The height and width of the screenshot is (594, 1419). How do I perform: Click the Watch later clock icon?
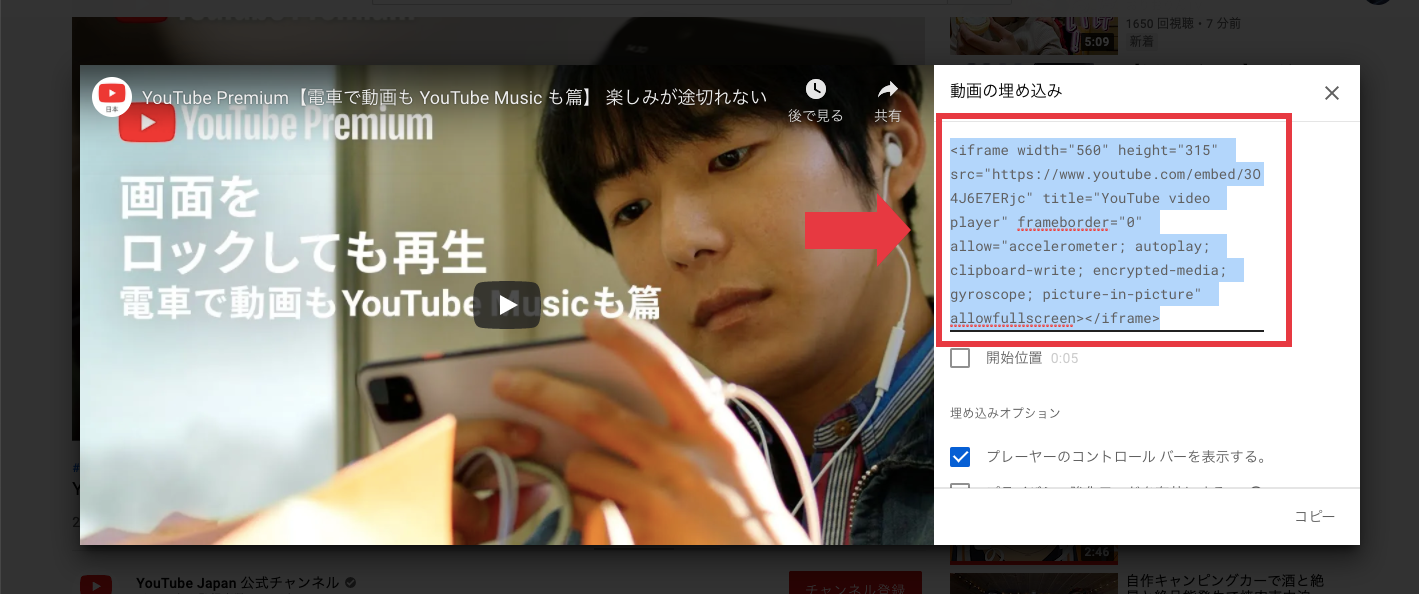816,89
